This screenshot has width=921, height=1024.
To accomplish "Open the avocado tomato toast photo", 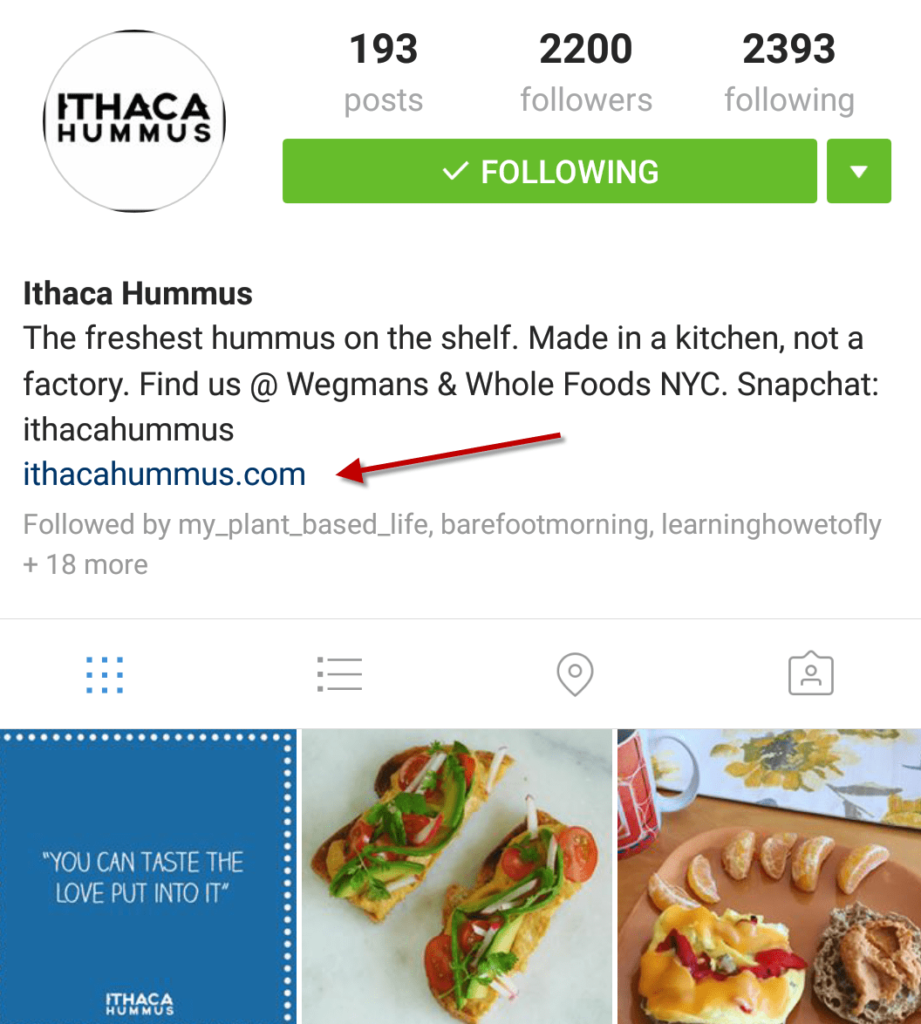I will pyautogui.click(x=457, y=876).
